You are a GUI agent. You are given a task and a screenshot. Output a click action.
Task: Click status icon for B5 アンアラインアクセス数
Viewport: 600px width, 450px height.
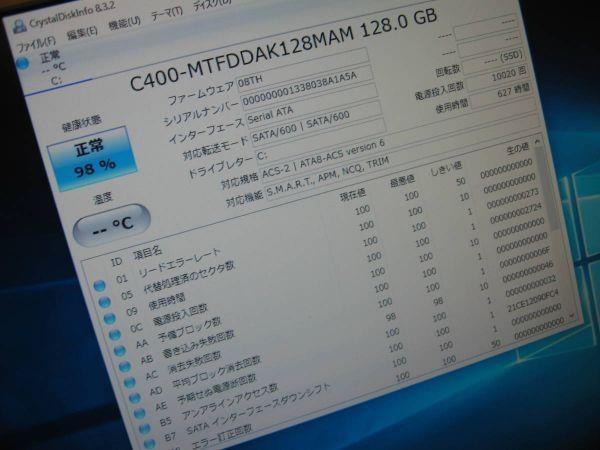click(x=144, y=429)
